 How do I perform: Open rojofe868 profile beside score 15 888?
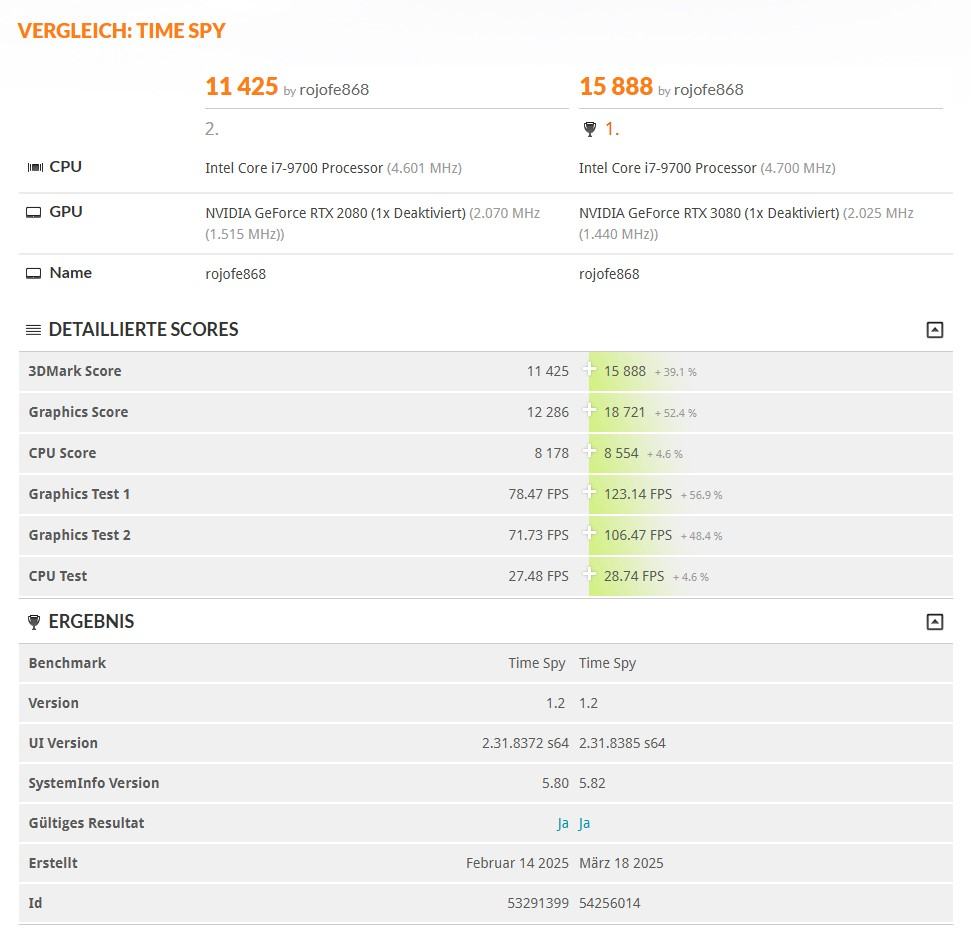point(708,90)
